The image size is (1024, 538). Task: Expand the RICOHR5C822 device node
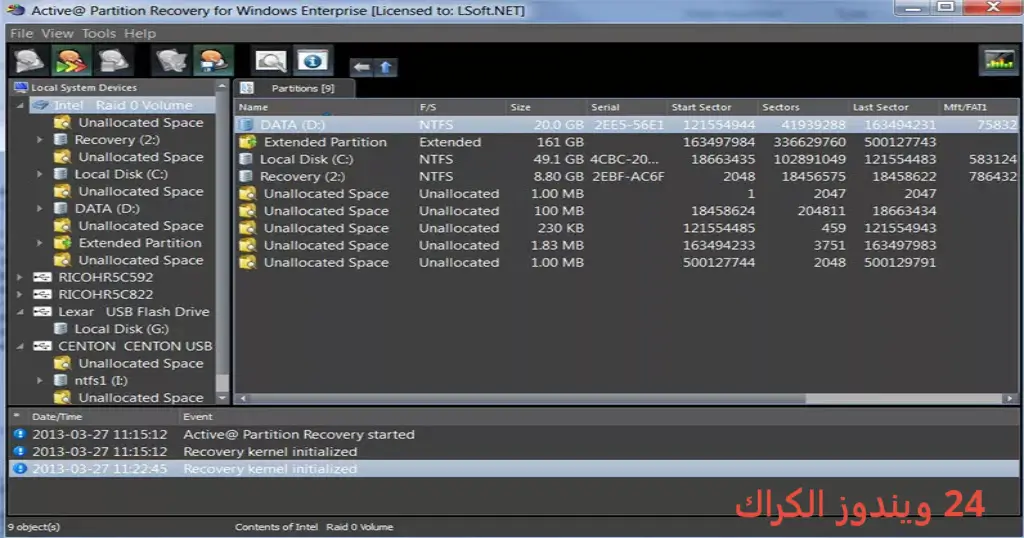click(x=20, y=294)
